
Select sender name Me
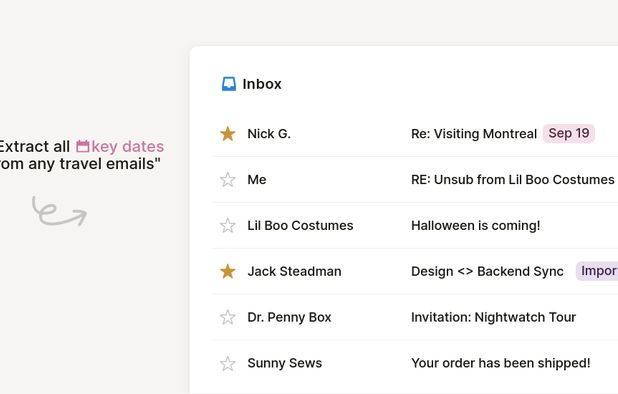(257, 180)
